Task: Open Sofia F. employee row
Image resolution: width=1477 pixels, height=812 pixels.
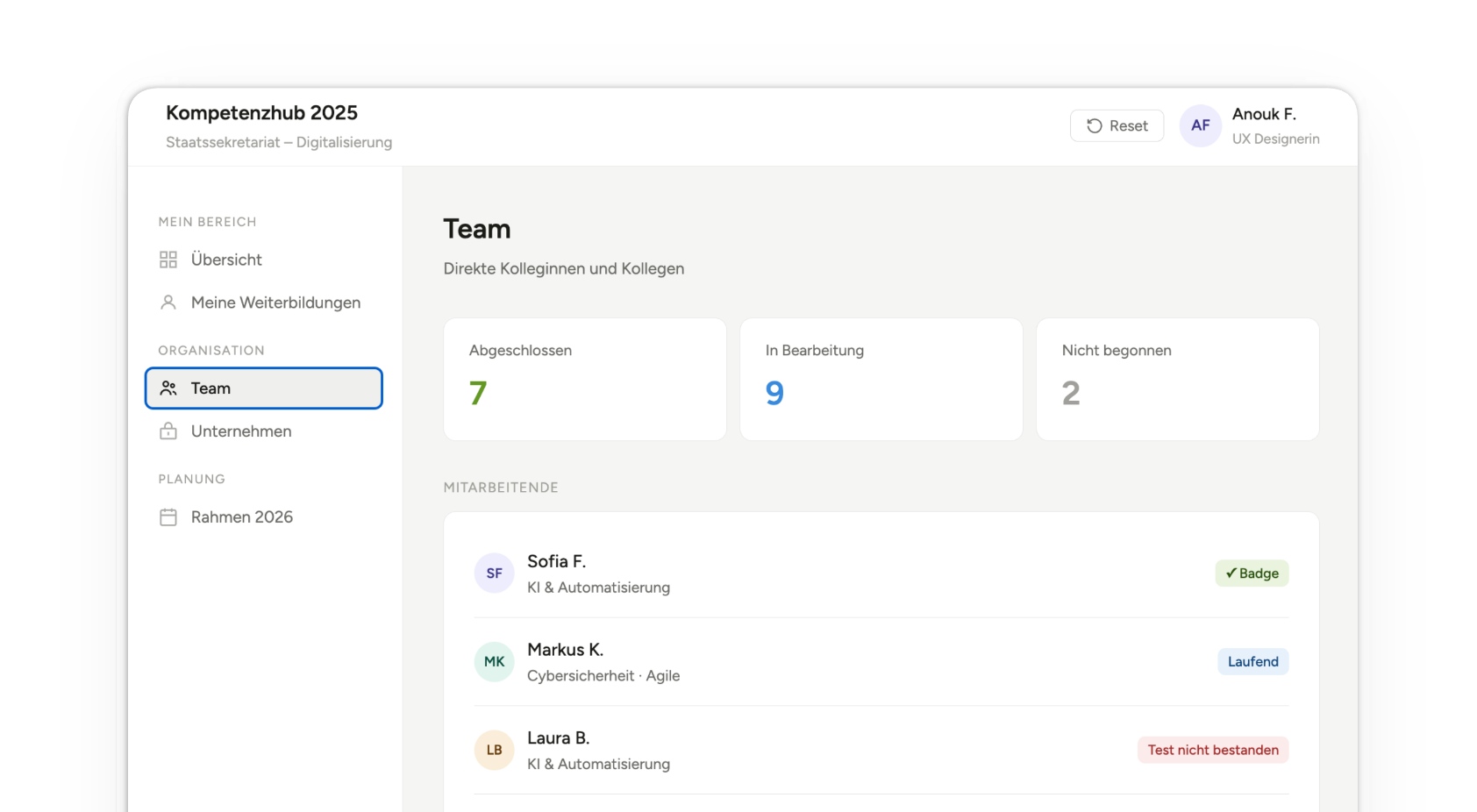Action: [x=881, y=573]
